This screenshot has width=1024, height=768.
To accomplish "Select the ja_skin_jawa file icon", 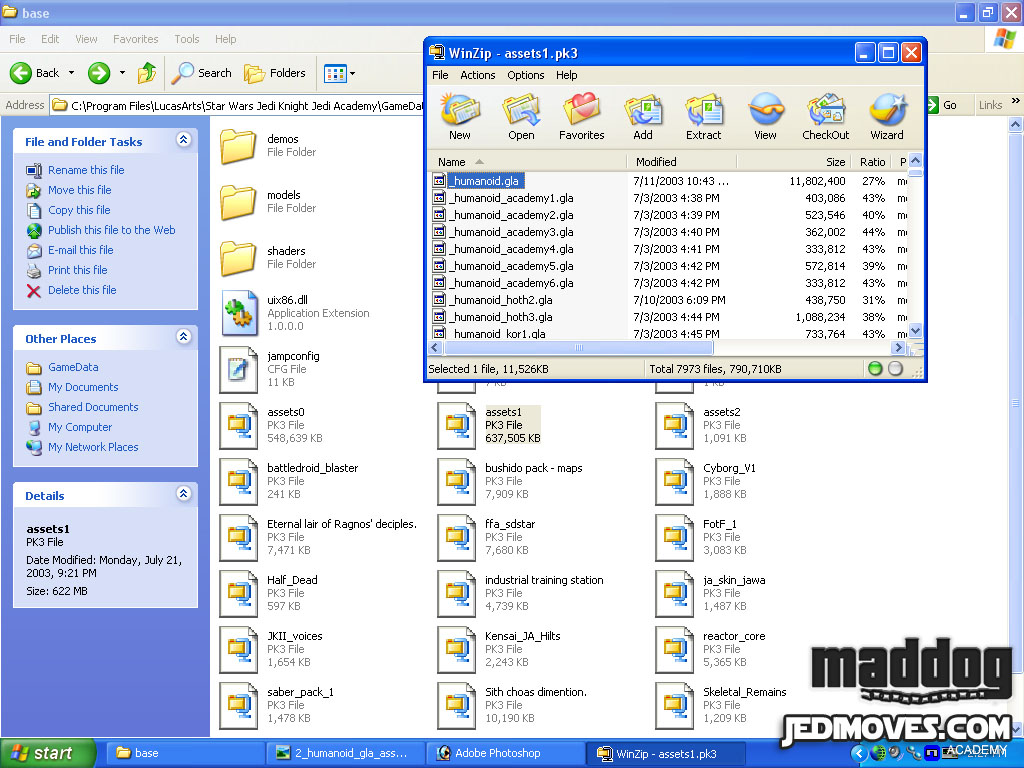I will (x=675, y=594).
